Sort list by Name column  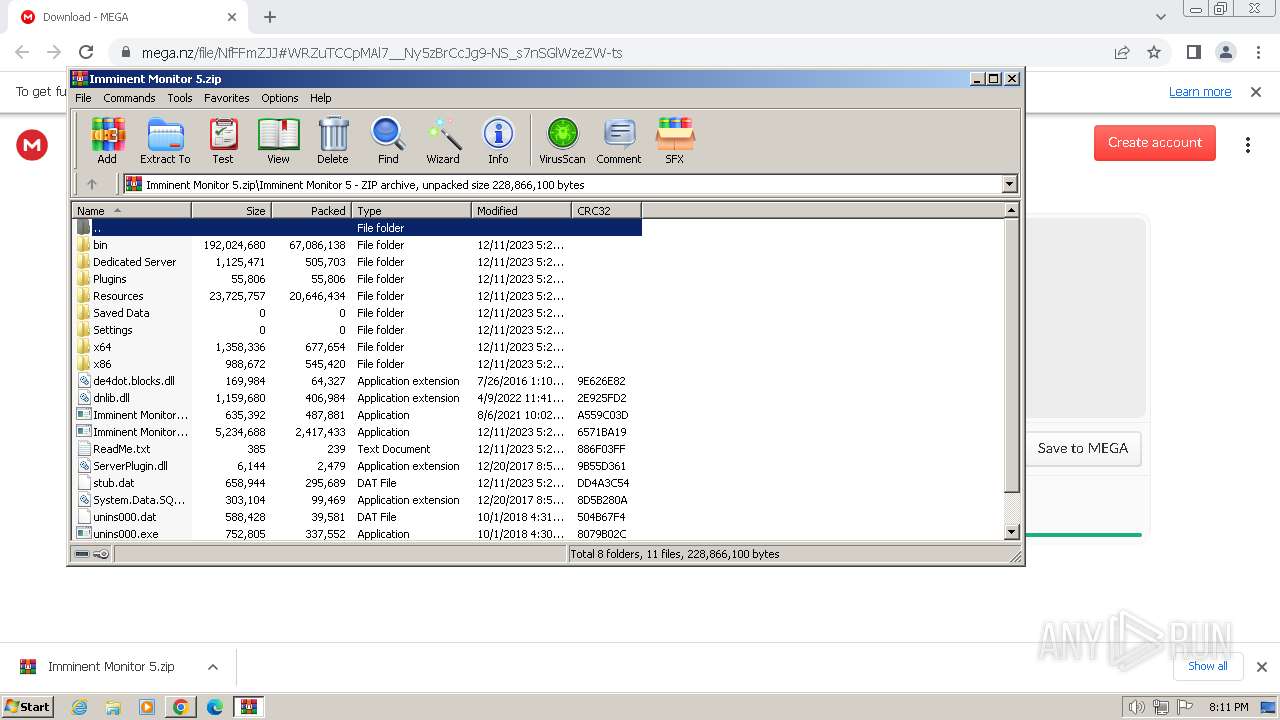[x=132, y=210]
